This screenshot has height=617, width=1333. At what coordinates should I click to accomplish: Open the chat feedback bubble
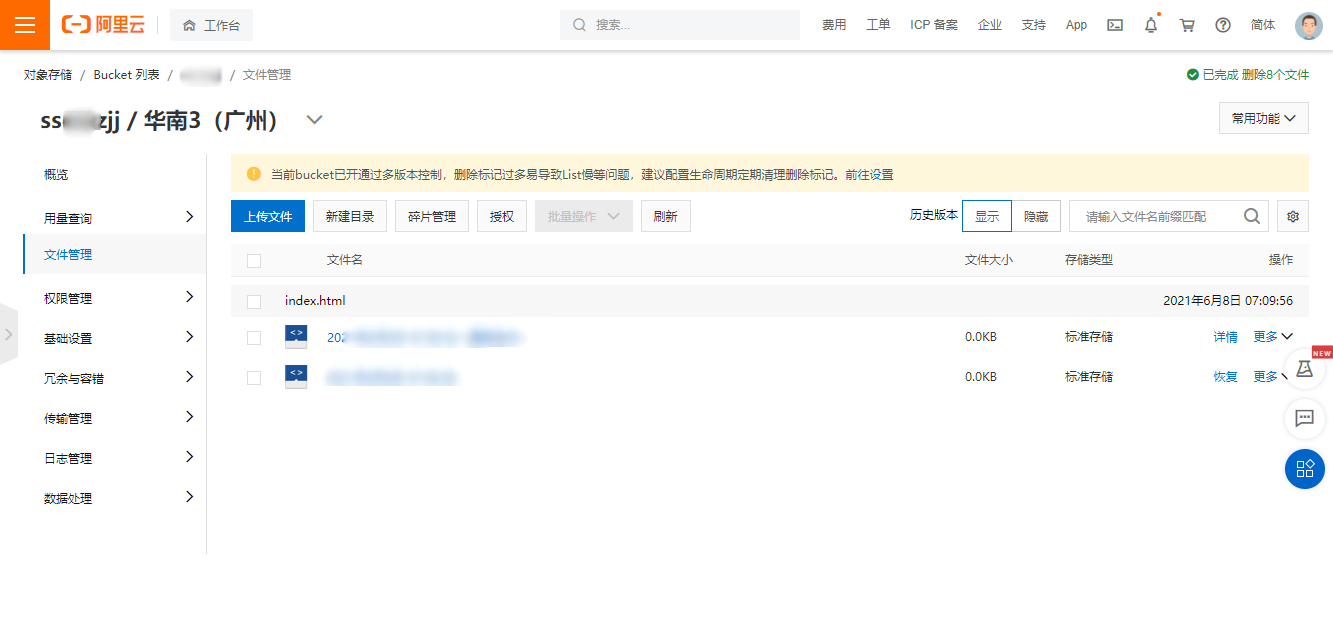point(1304,419)
